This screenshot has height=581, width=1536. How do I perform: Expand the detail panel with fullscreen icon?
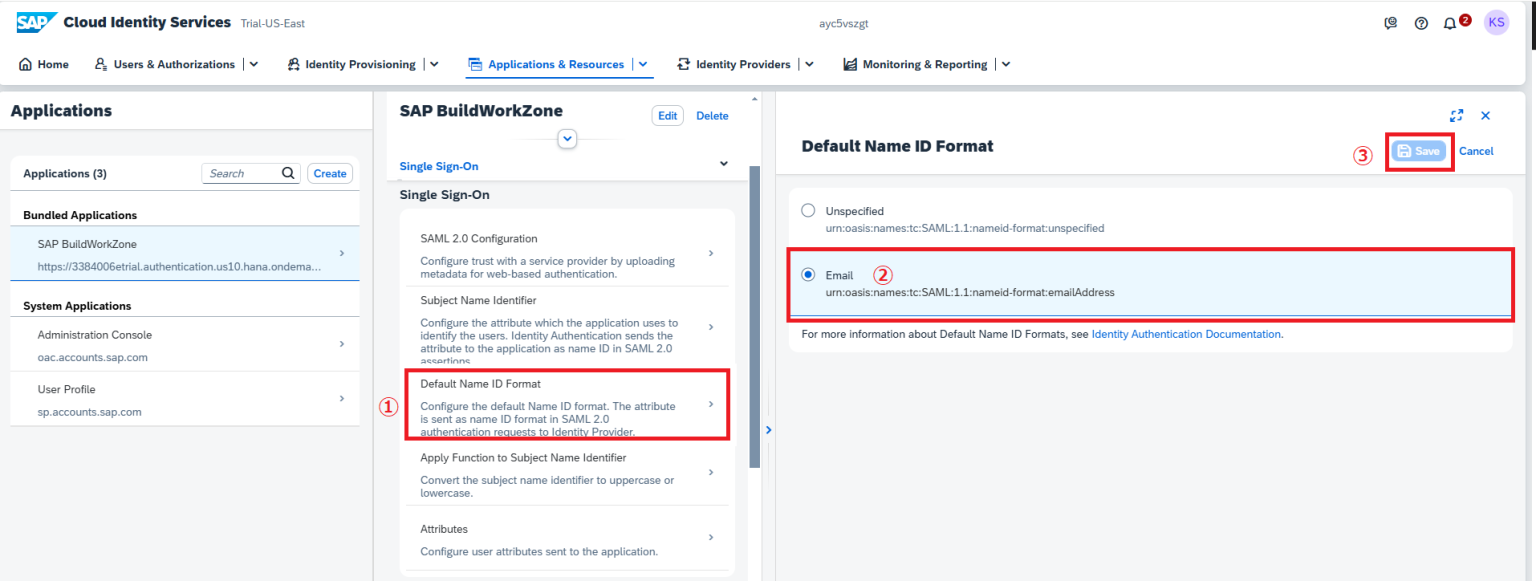click(1456, 115)
